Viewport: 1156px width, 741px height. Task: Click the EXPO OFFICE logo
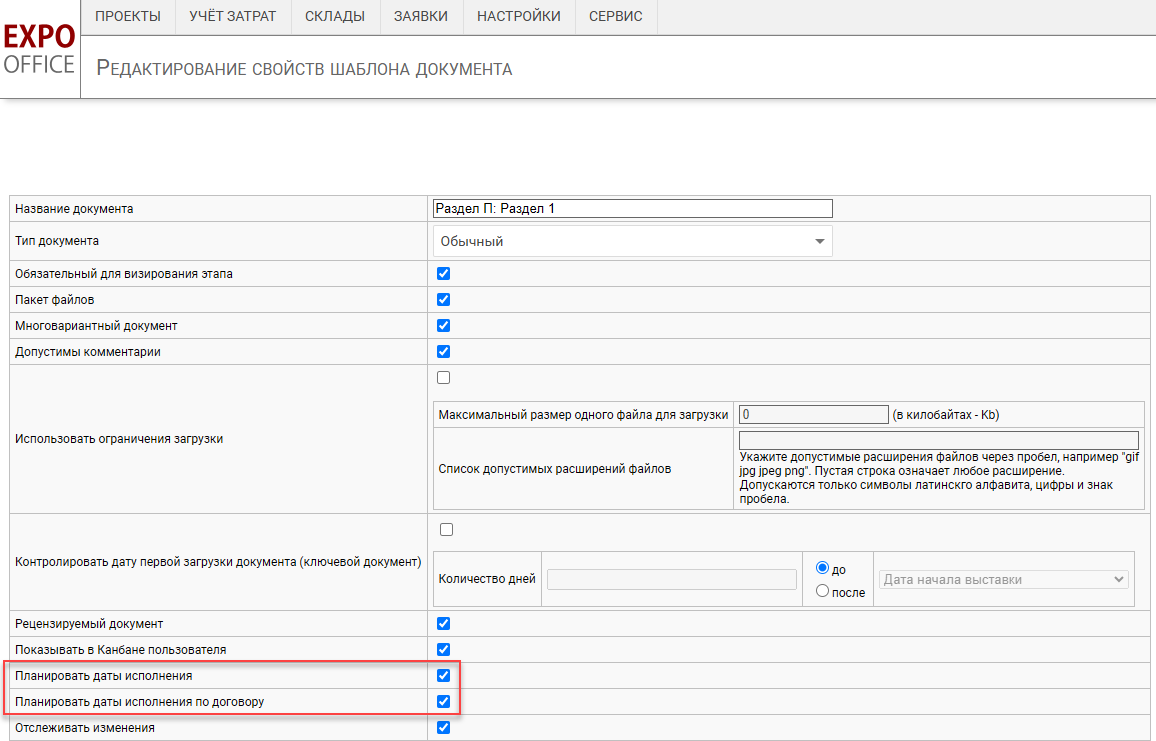coord(39,50)
